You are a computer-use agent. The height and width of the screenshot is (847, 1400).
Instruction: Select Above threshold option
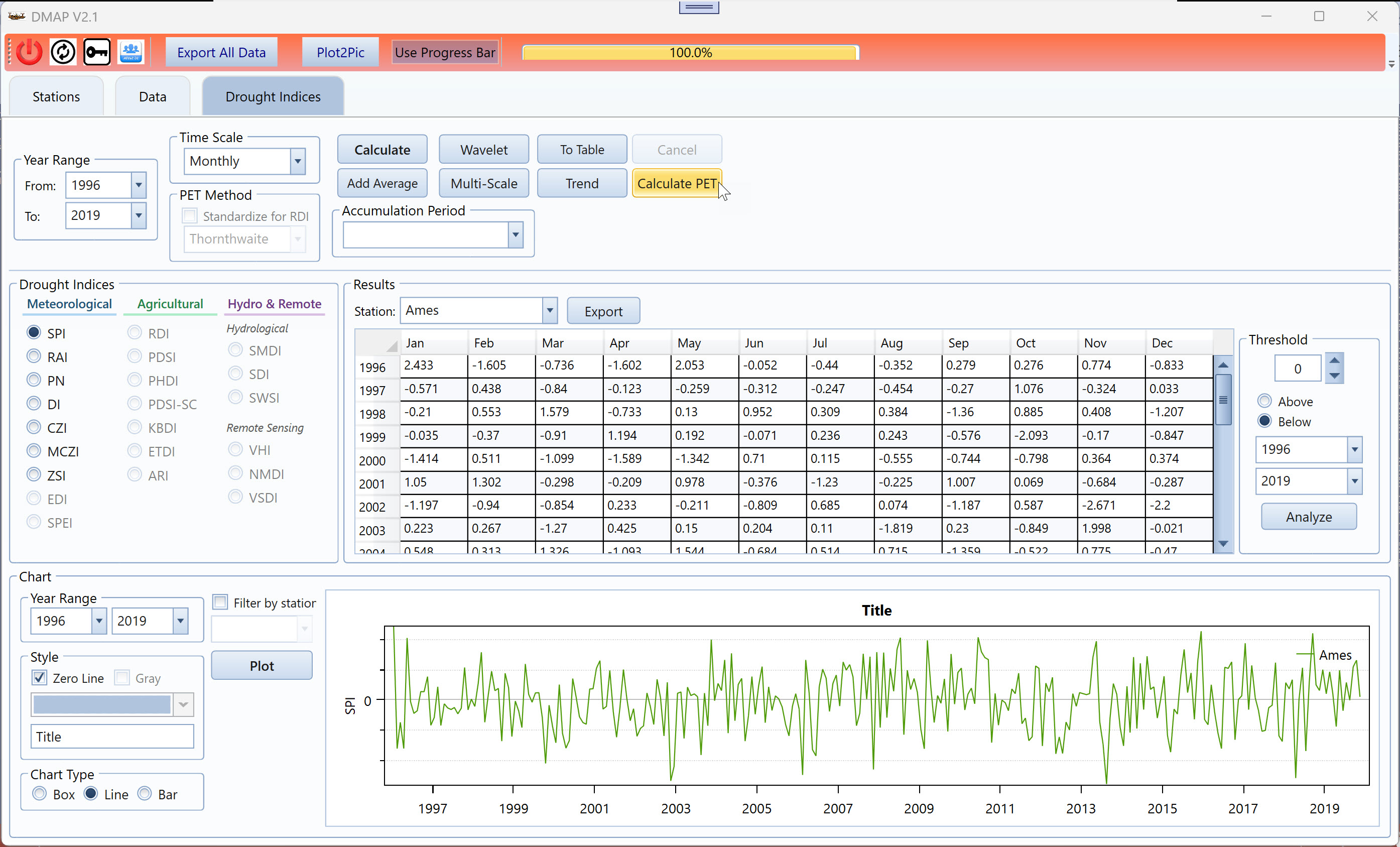click(x=1265, y=401)
